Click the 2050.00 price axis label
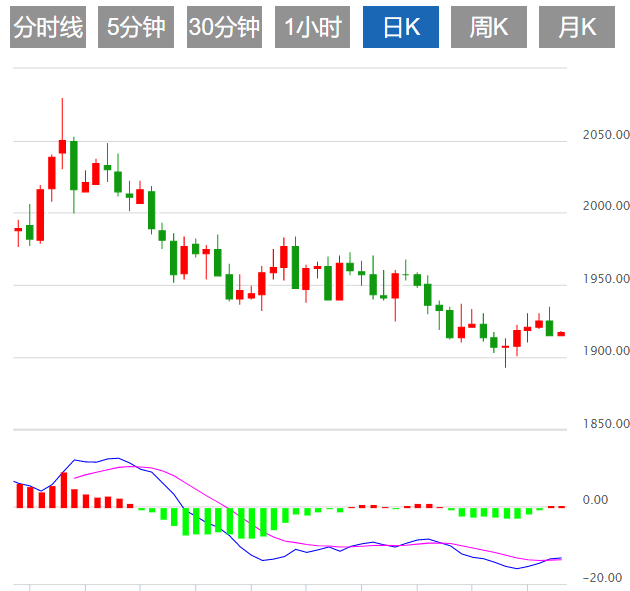Image resolution: width=630 pixels, height=591 pixels. click(606, 135)
